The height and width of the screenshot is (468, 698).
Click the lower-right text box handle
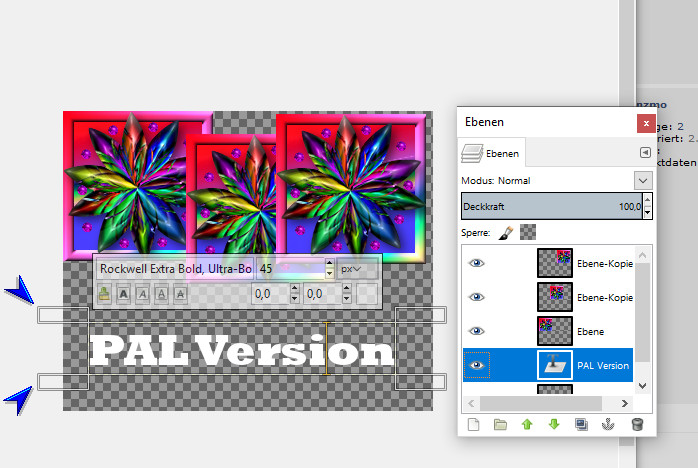[421, 382]
